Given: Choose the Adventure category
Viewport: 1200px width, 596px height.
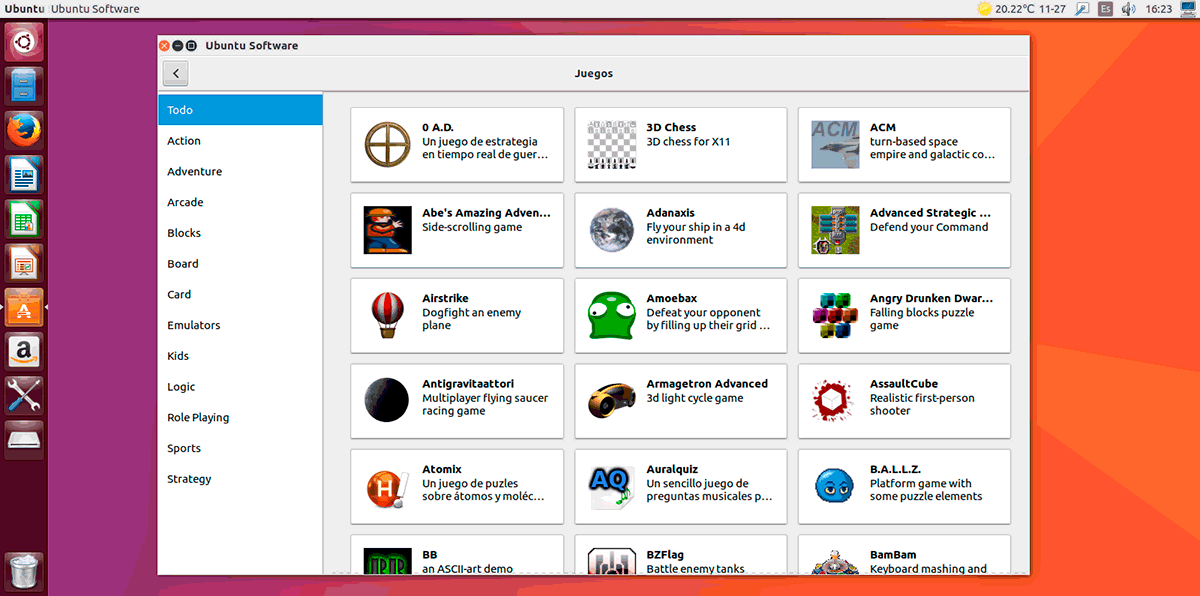Looking at the screenshot, I should coord(240,172).
